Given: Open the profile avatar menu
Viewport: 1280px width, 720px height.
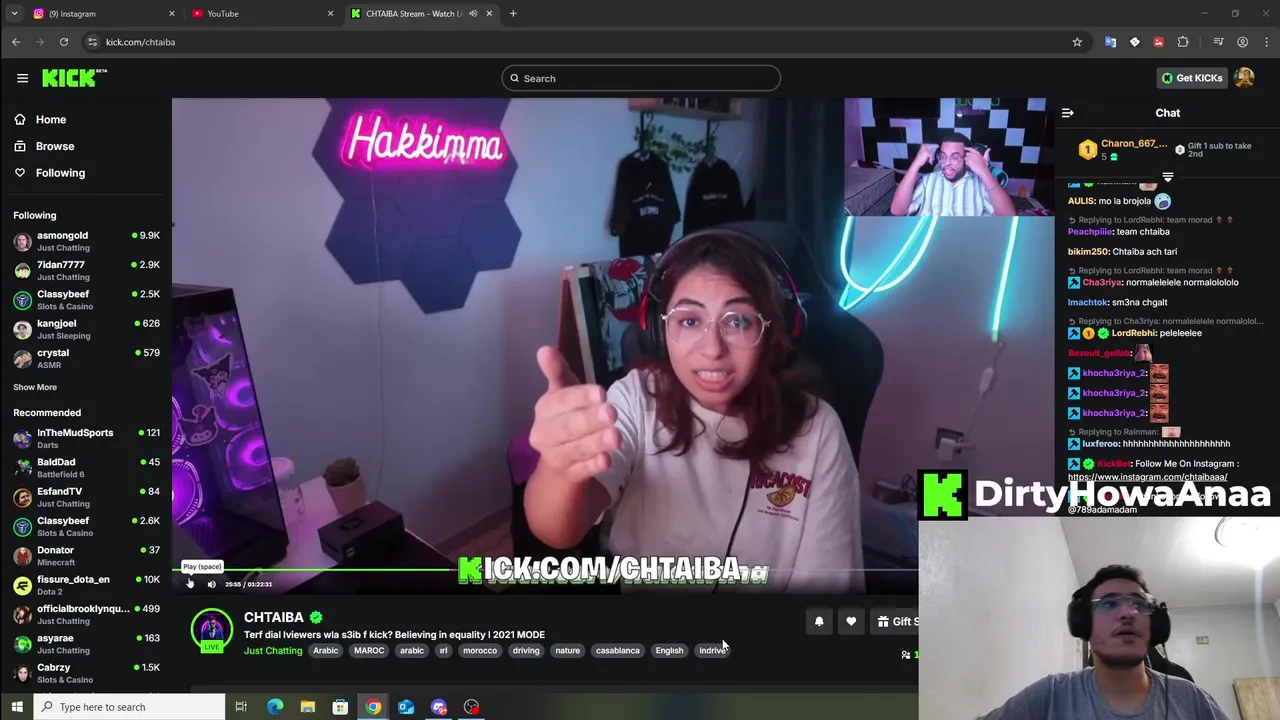Looking at the screenshot, I should click(x=1244, y=78).
